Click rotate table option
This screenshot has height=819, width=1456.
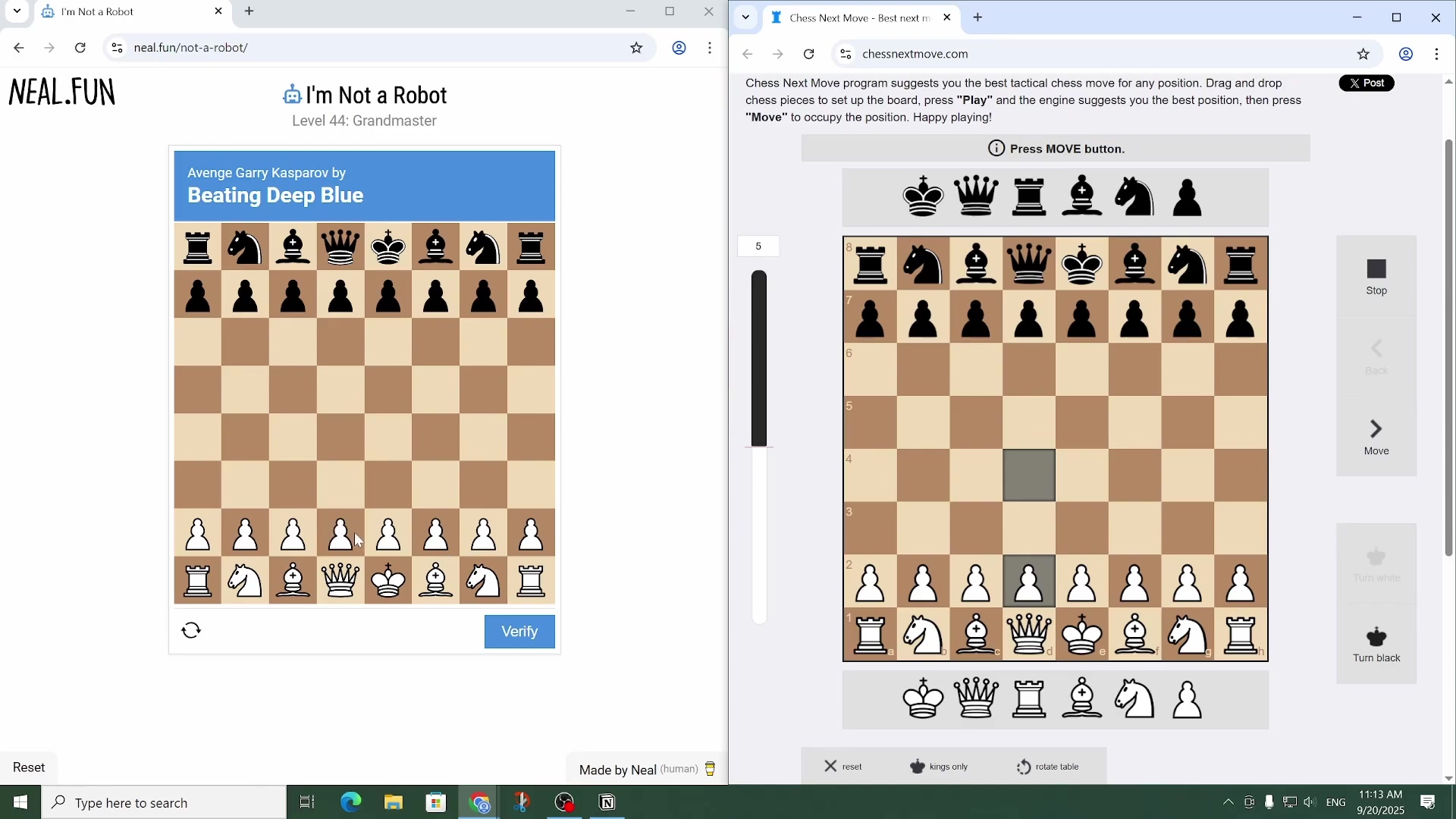coord(1048,767)
